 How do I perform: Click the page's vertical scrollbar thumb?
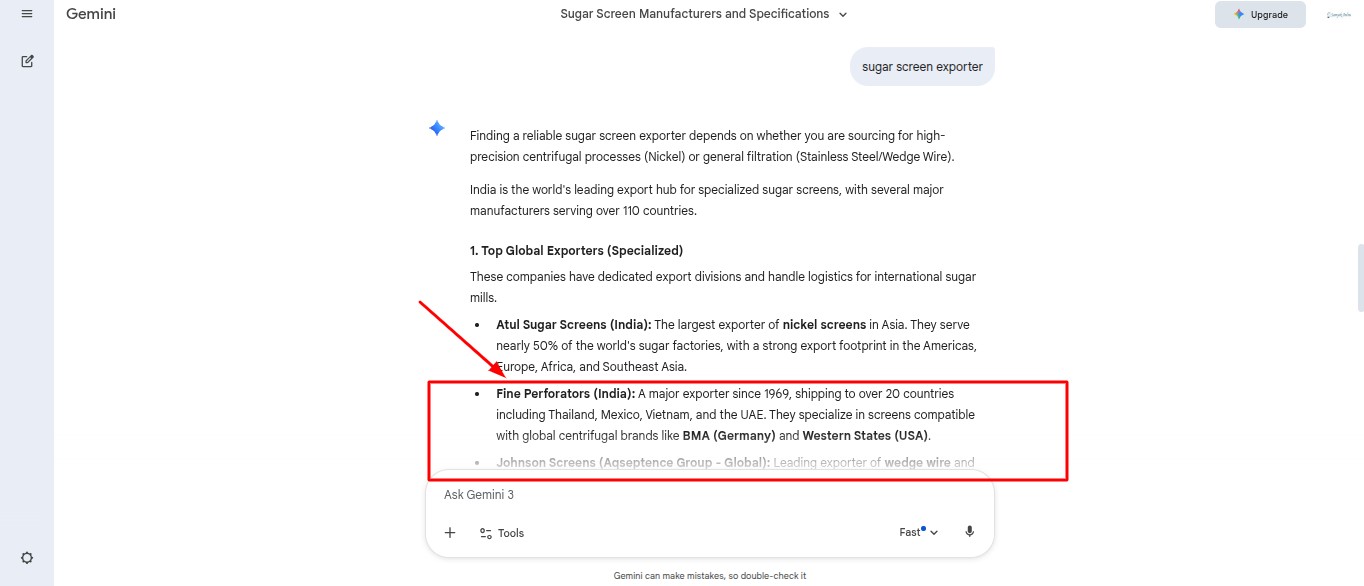coord(1359,277)
